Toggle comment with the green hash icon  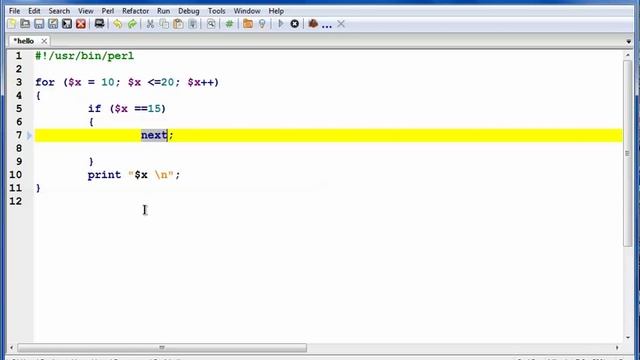coord(229,24)
